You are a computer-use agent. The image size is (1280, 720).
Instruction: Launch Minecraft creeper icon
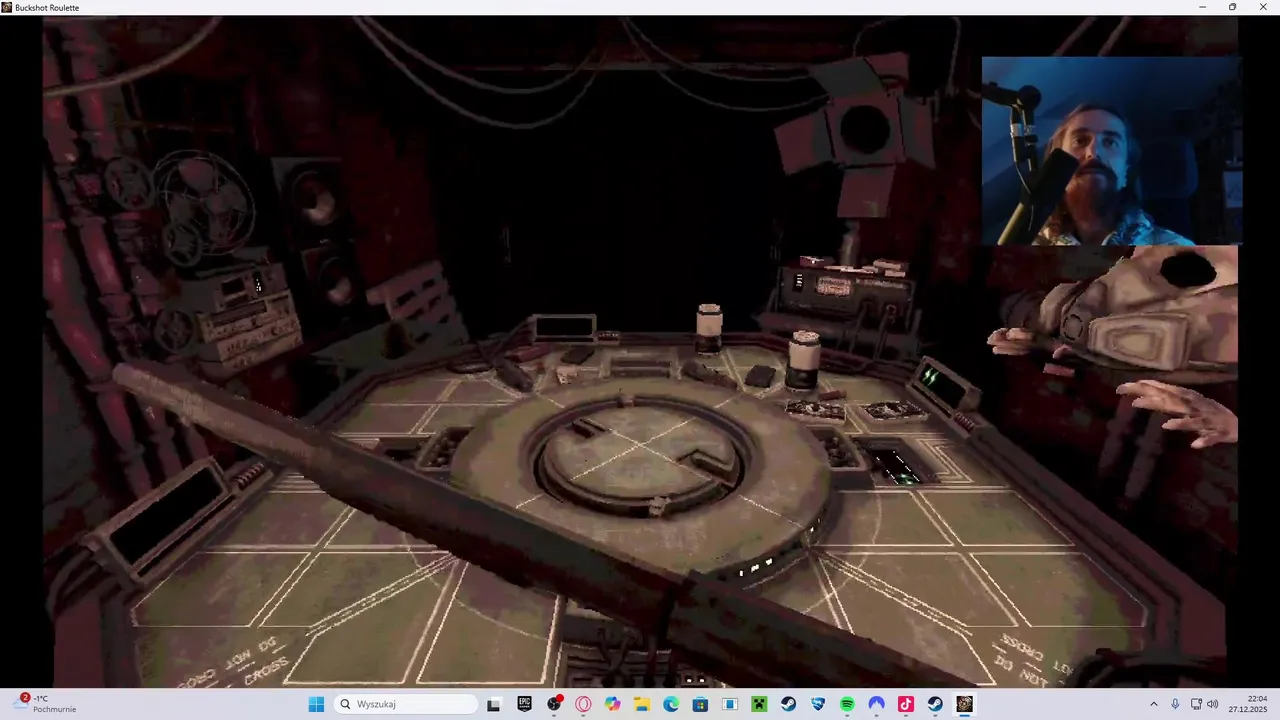759,704
